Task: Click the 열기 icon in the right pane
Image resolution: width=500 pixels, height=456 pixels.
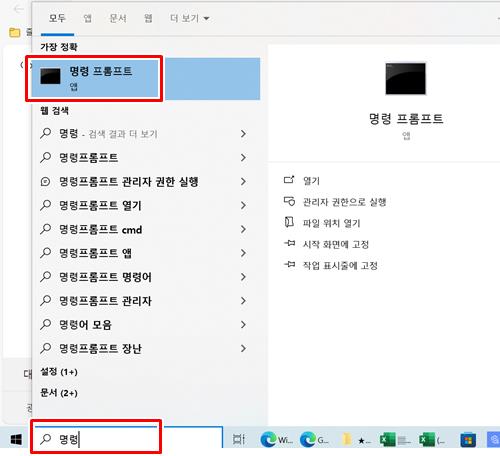Action: pos(289,180)
